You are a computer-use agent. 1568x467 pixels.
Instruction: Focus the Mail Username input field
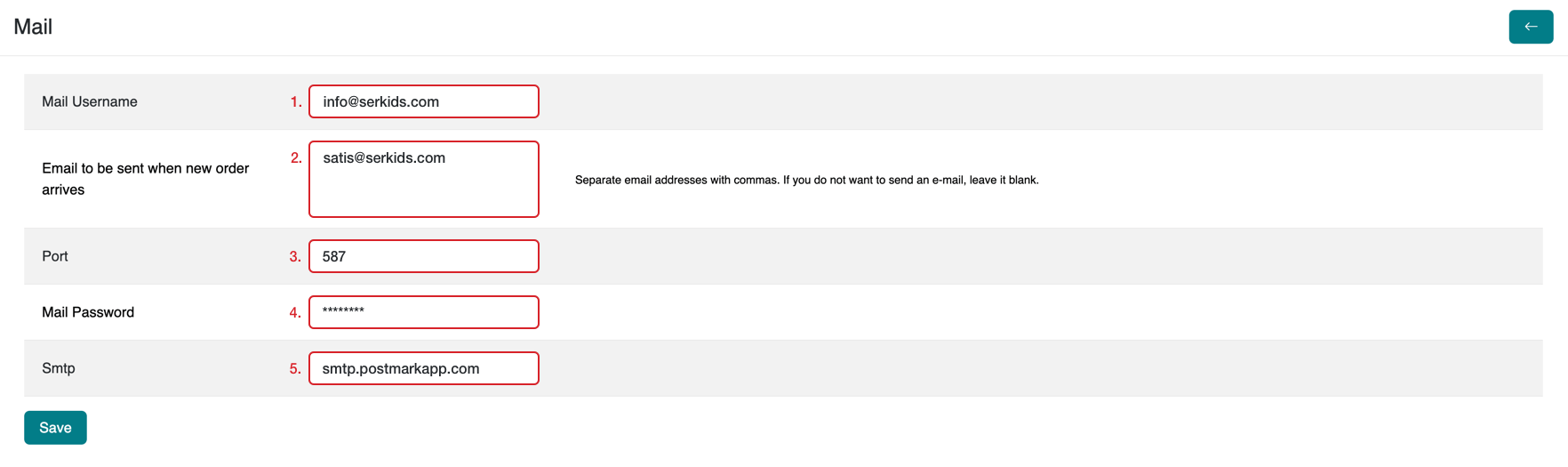click(423, 101)
